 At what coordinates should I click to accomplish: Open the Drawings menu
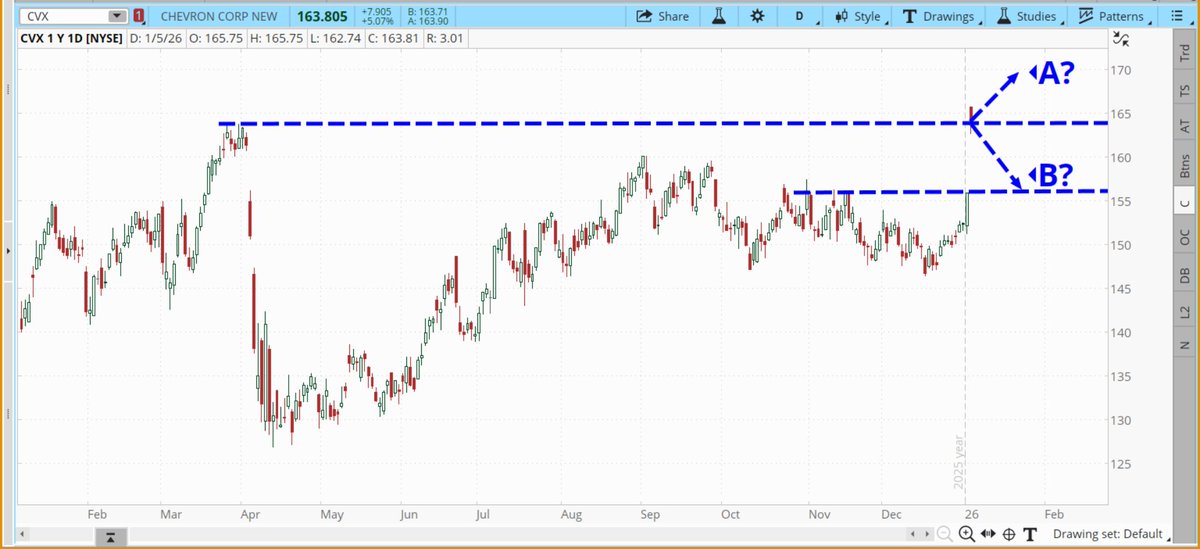tap(942, 16)
